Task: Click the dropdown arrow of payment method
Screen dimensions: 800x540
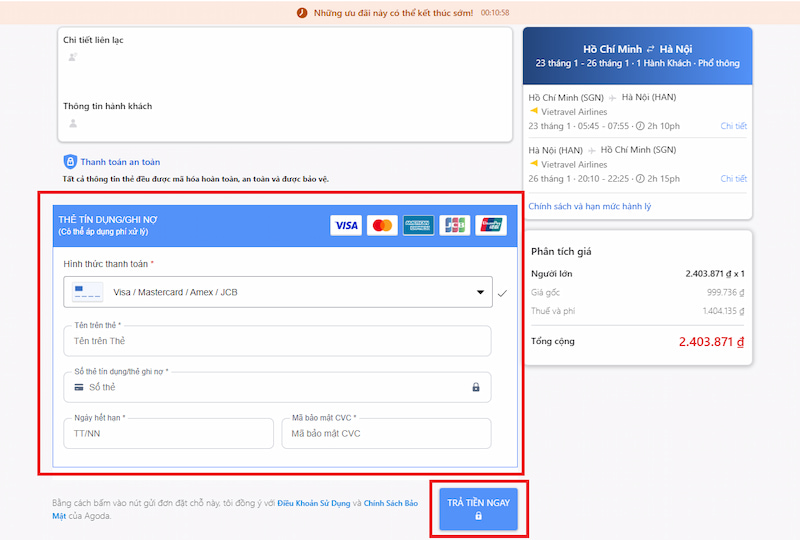Action: 480,292
